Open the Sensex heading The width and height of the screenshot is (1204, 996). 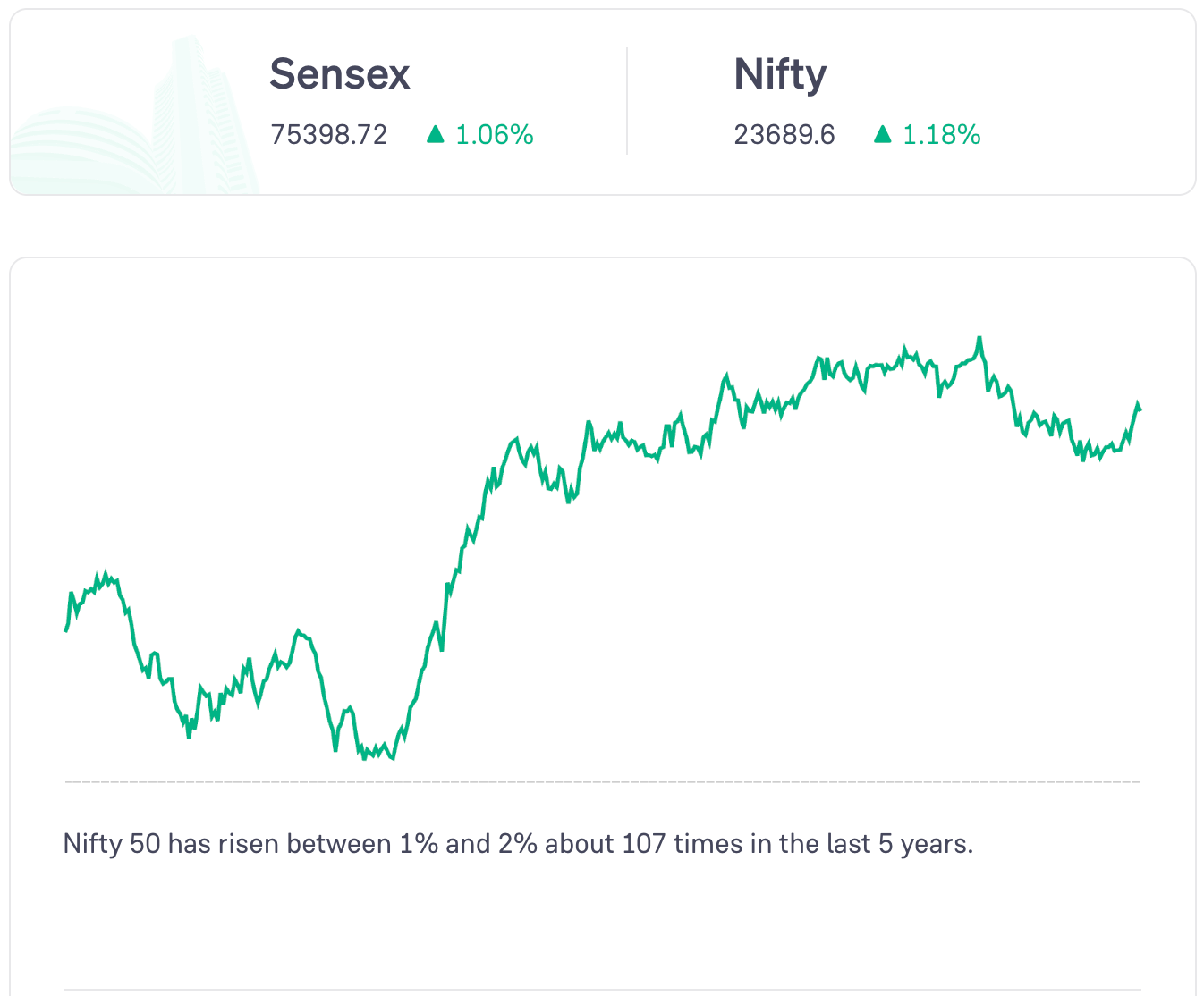tap(340, 73)
